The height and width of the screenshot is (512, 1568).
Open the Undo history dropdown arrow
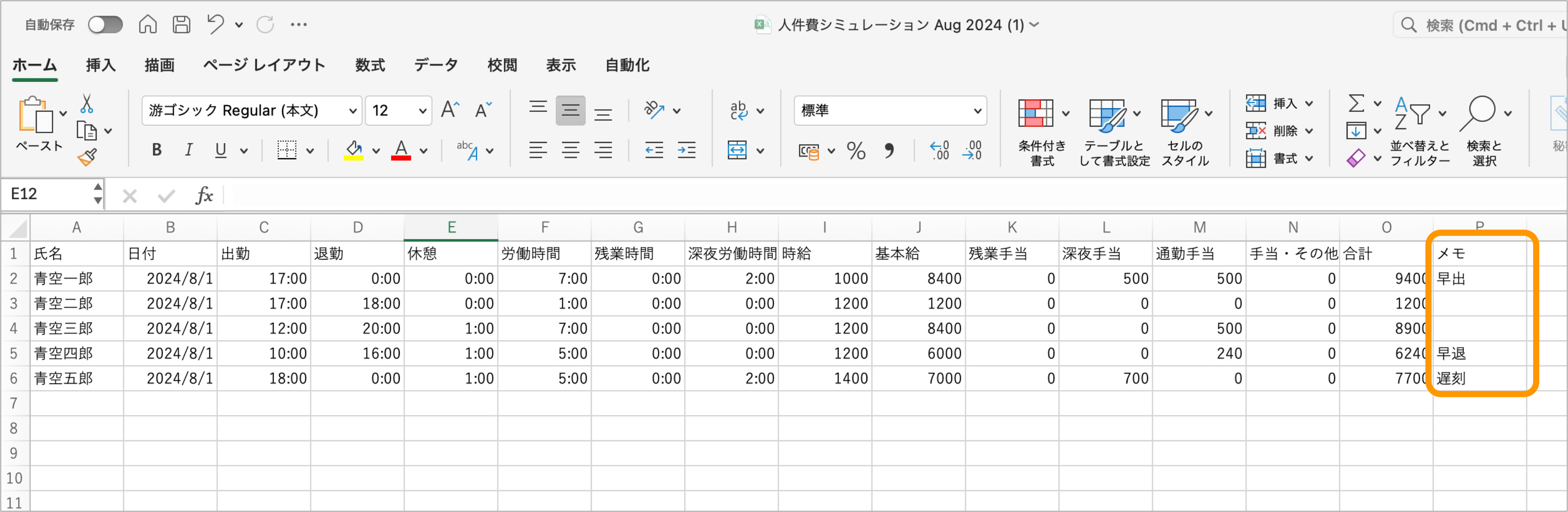click(x=239, y=25)
